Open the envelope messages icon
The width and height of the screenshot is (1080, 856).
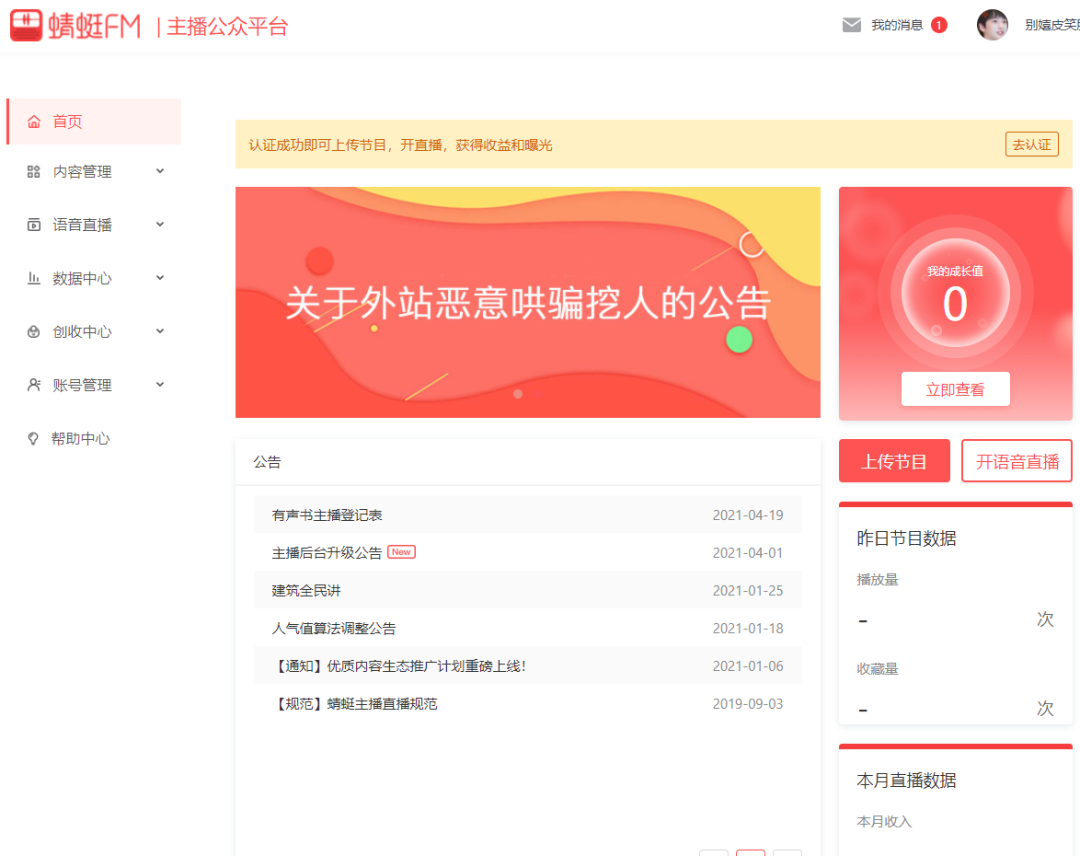pyautogui.click(x=851, y=25)
